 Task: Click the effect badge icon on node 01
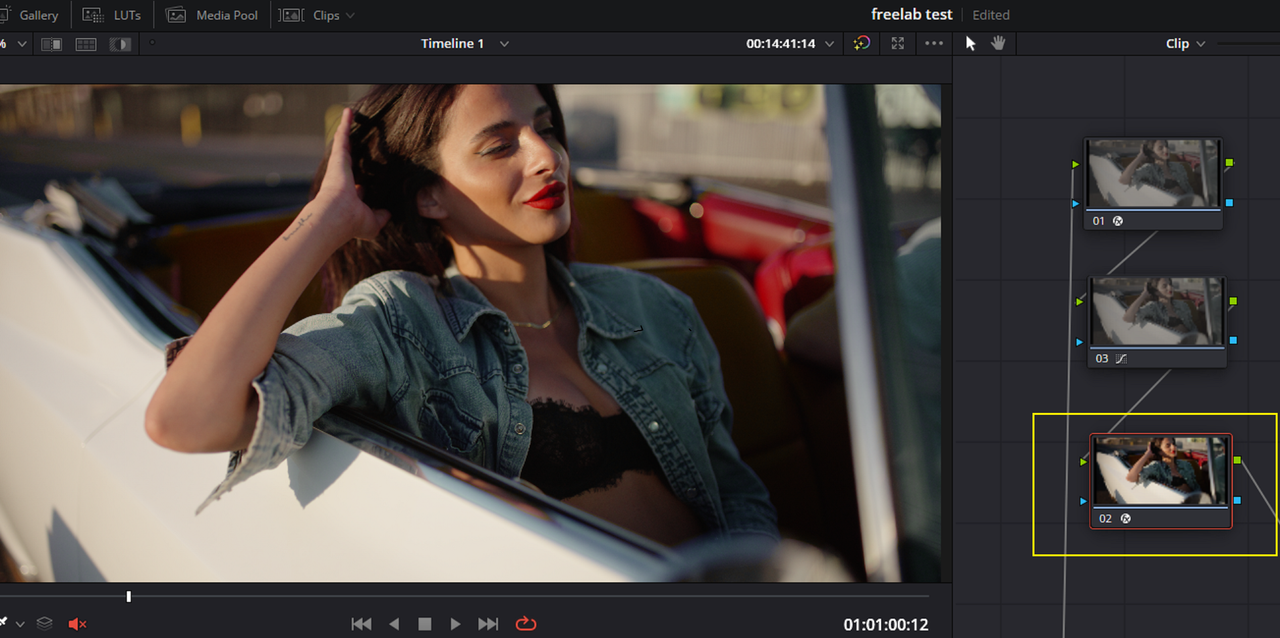tap(1118, 221)
